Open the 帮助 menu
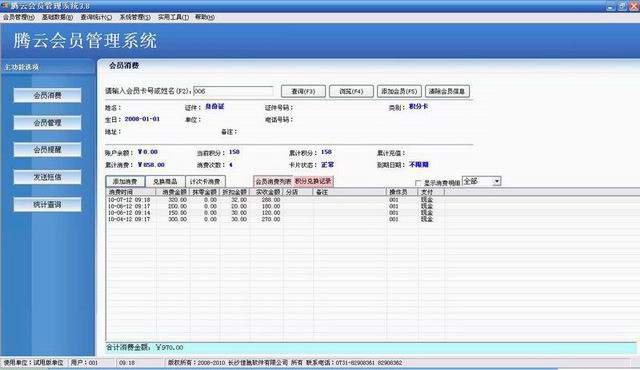Image resolution: width=640 pixels, height=370 pixels. (x=205, y=17)
